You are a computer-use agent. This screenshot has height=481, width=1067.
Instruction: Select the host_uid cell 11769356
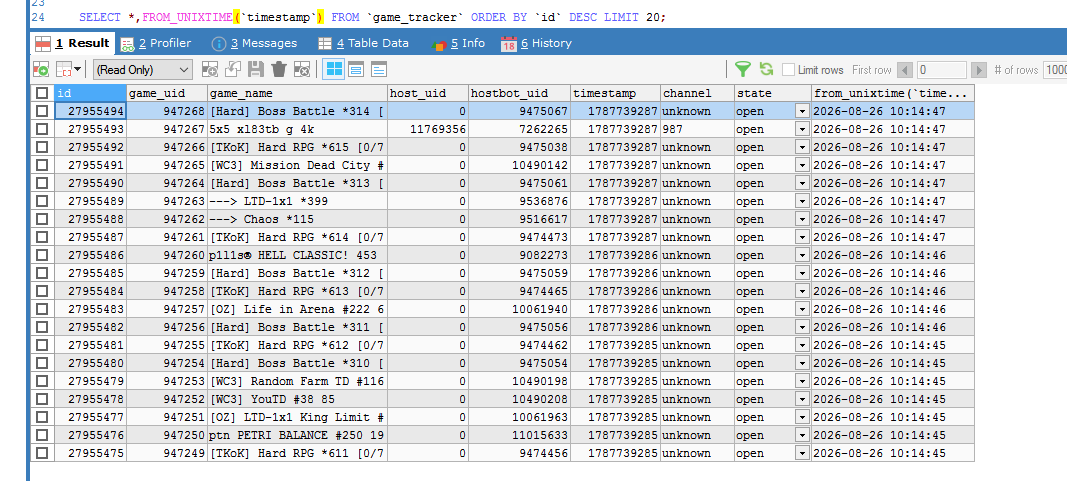pyautogui.click(x=427, y=129)
